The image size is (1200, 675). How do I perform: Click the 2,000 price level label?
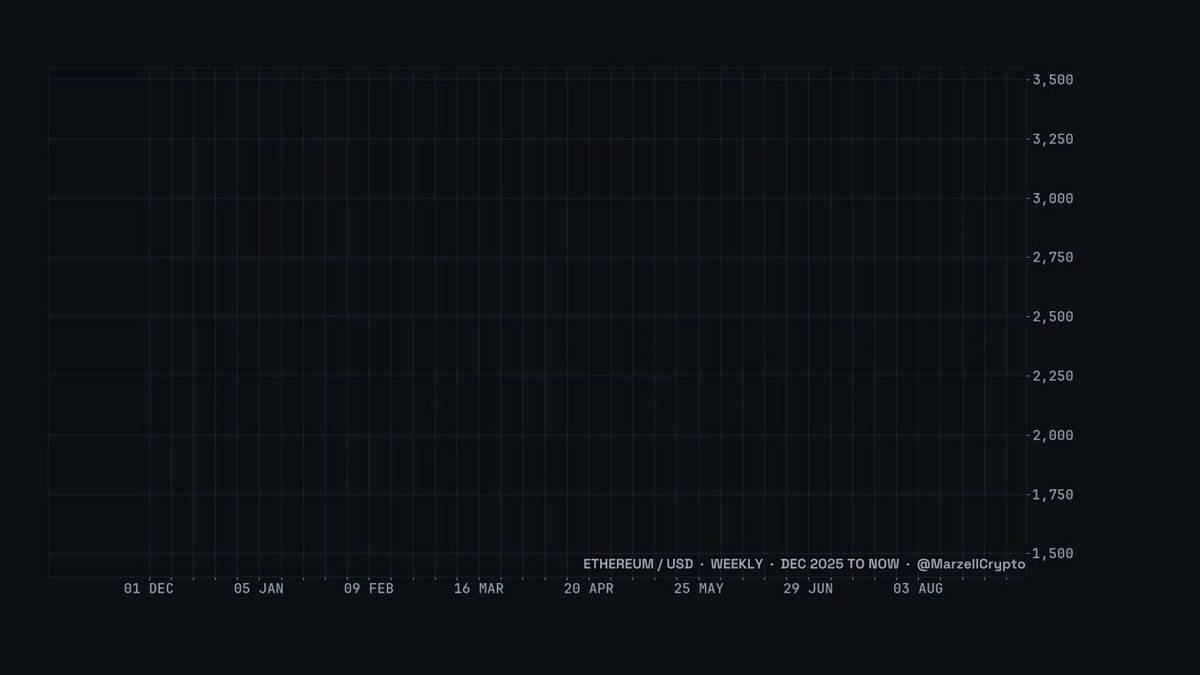[x=1053, y=435]
